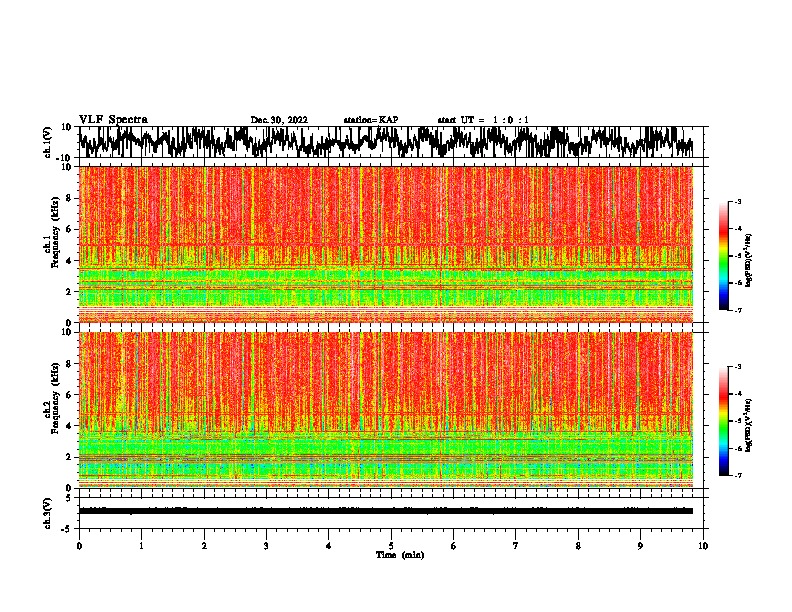The height and width of the screenshot is (612, 792).
Task: Click the "-7" tick on ch.1 colorbar
Action: (737, 310)
